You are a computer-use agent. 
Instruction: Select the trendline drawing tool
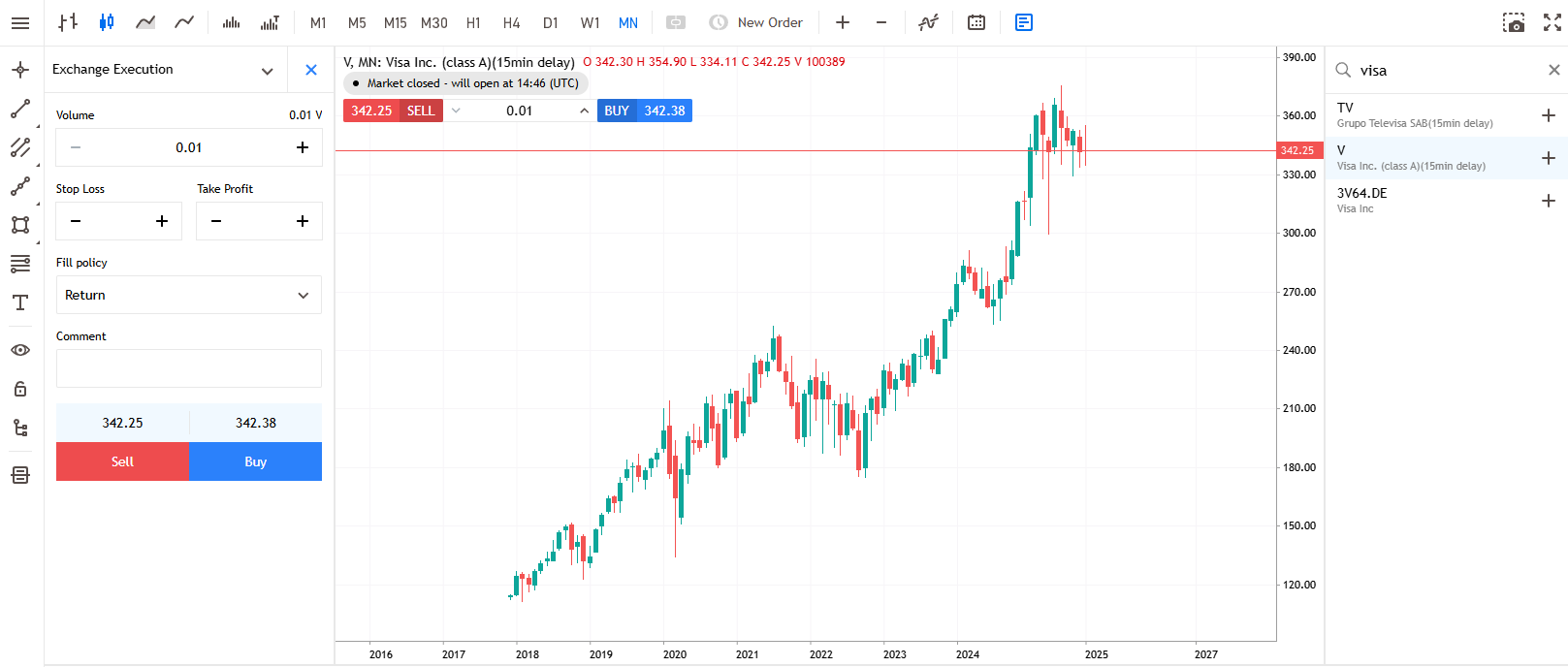(x=20, y=109)
